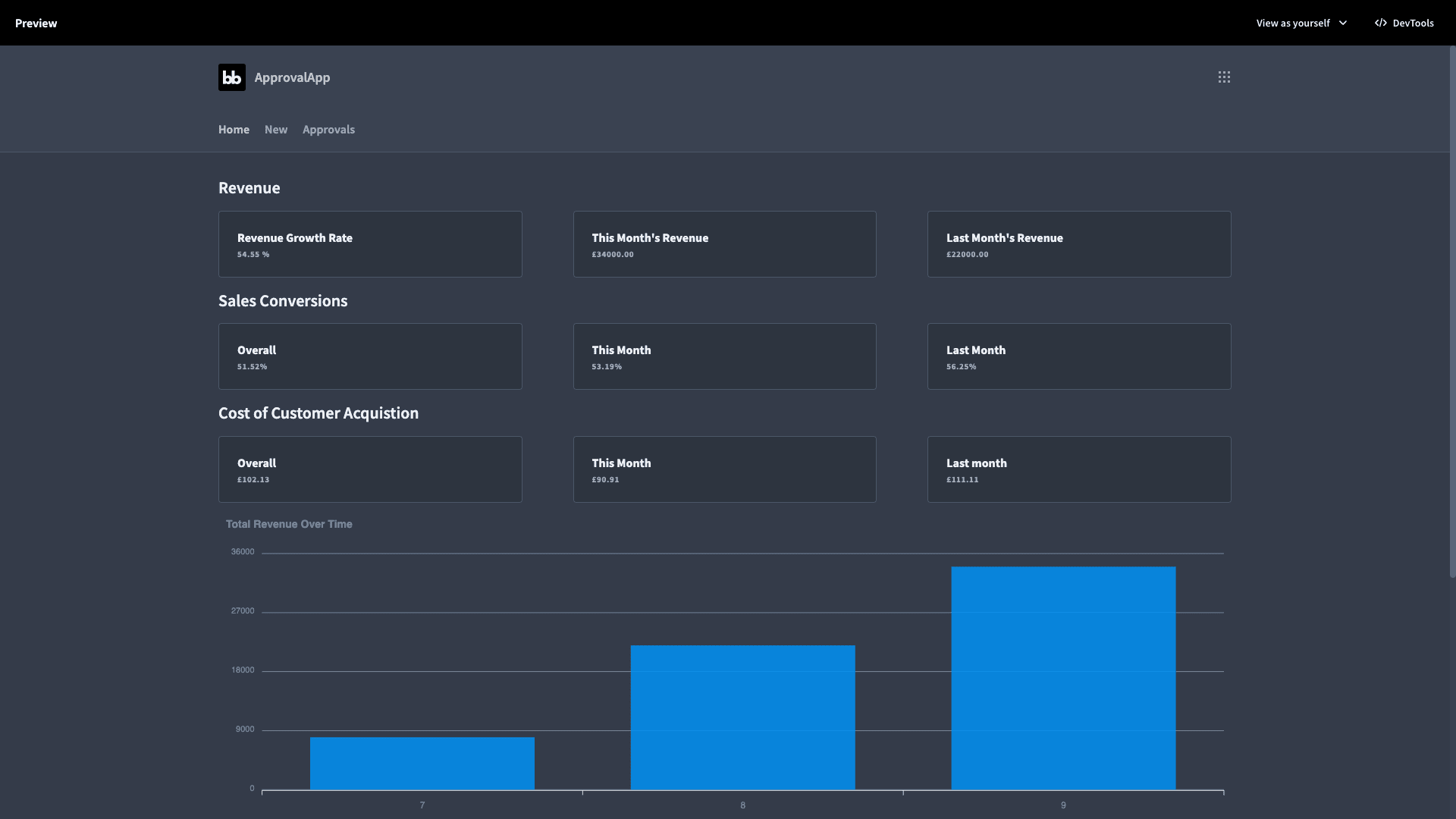Click Sales Conversions This Month 53.19% card
This screenshot has width=1456, height=819.
point(725,356)
